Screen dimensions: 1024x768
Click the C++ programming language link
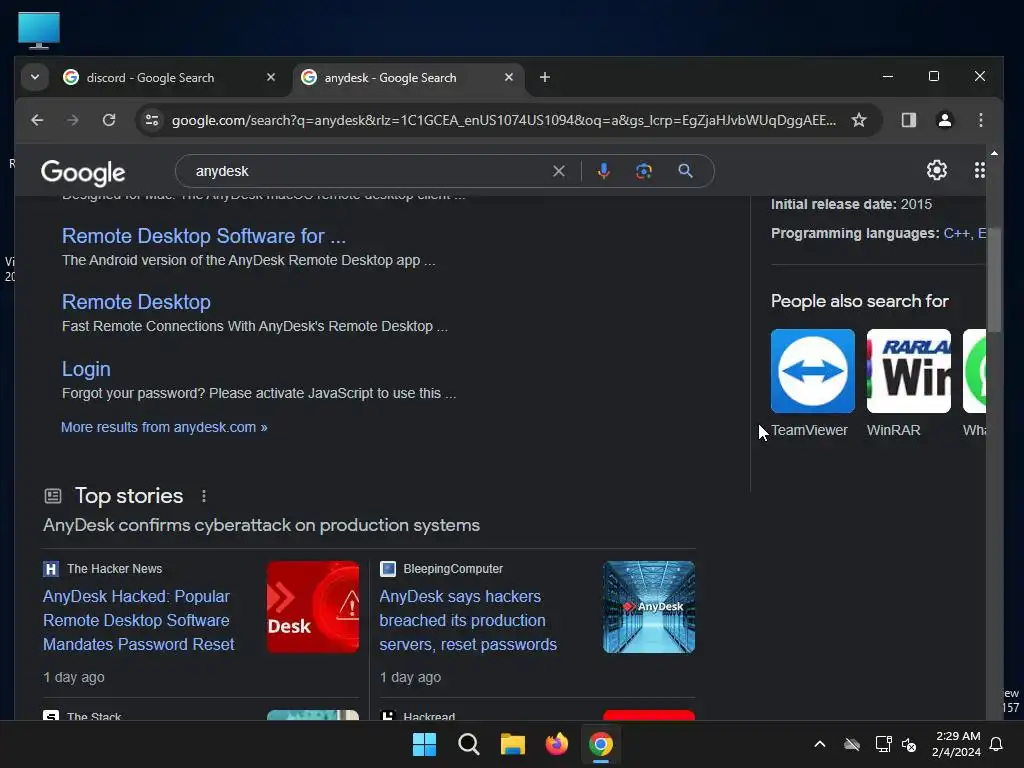pos(957,233)
